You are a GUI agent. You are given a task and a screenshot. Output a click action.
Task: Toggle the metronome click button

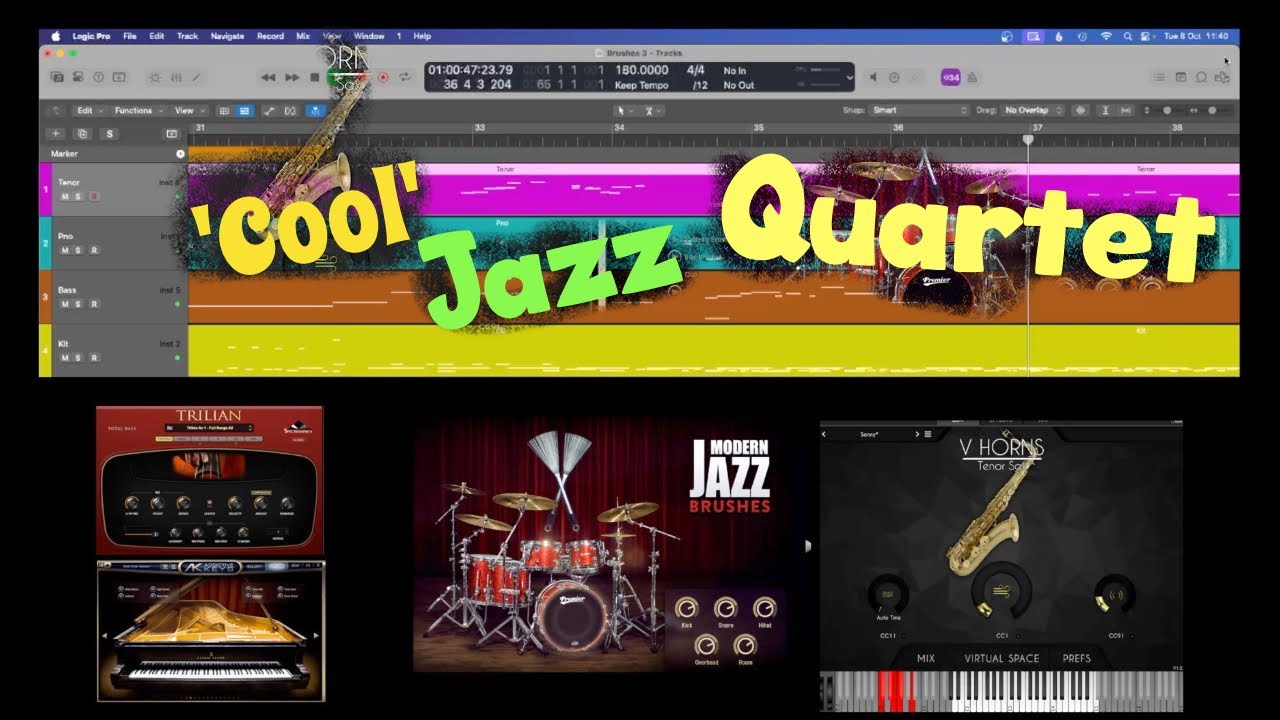coord(972,77)
